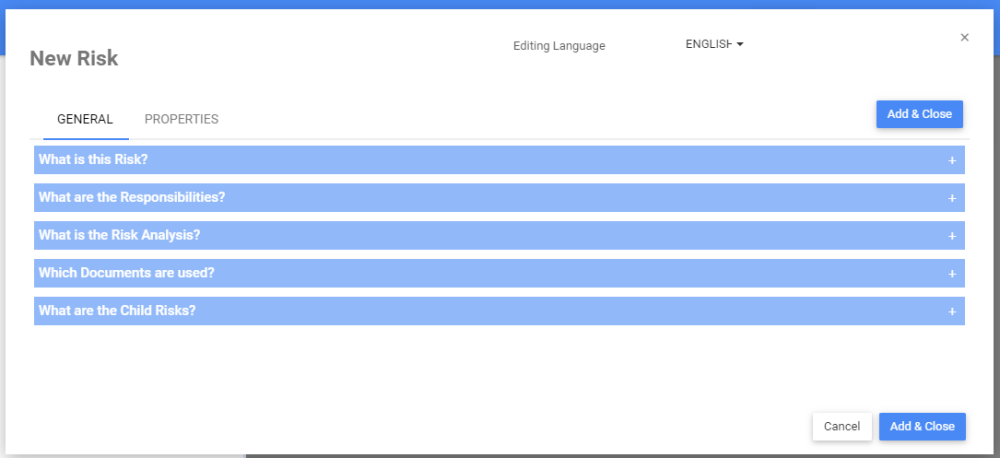The image size is (1000, 458).
Task: Click the 'Editing Language' label
Action: tap(559, 45)
